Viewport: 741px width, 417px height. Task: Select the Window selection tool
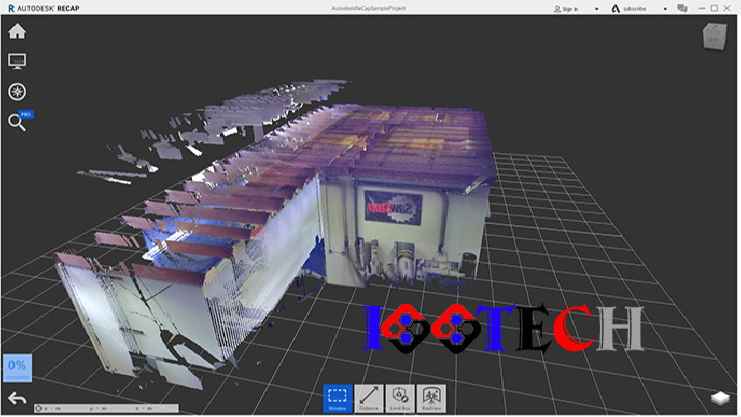338,397
